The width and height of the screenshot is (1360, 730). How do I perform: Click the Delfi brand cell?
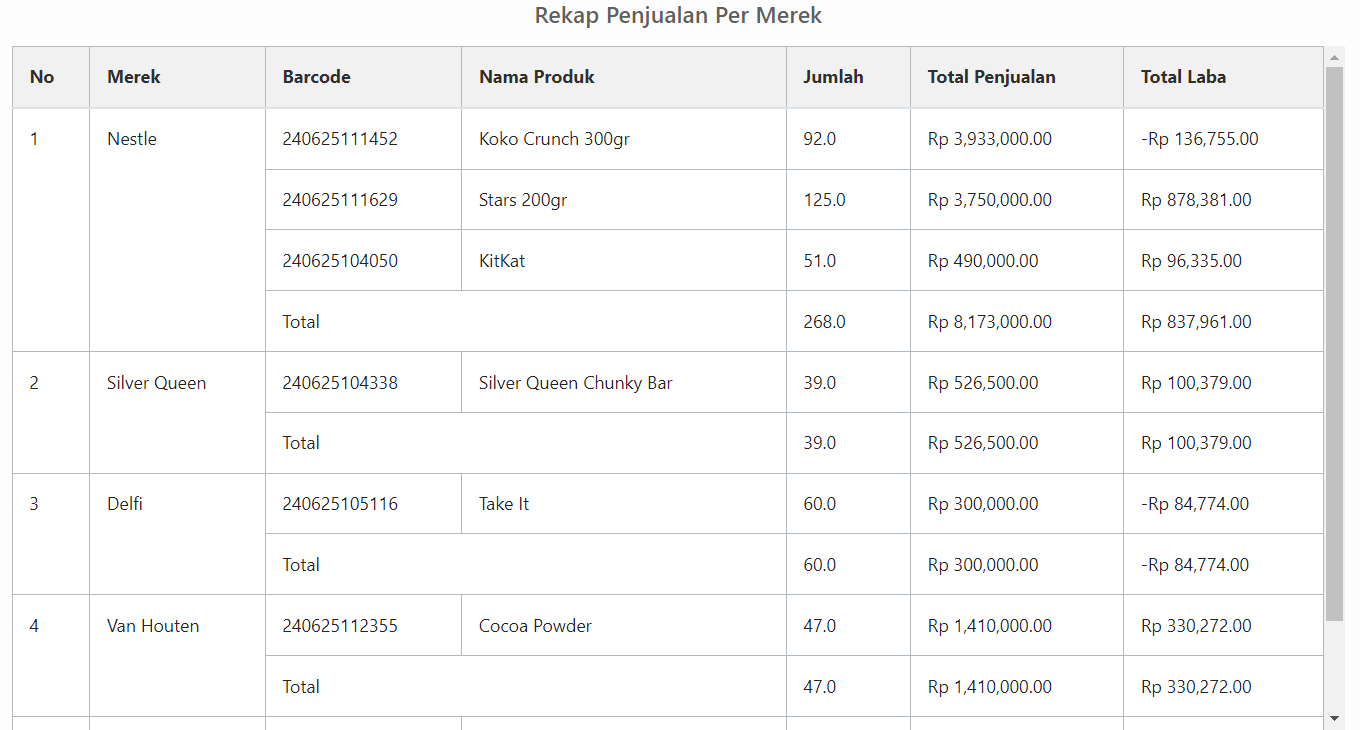[125, 504]
